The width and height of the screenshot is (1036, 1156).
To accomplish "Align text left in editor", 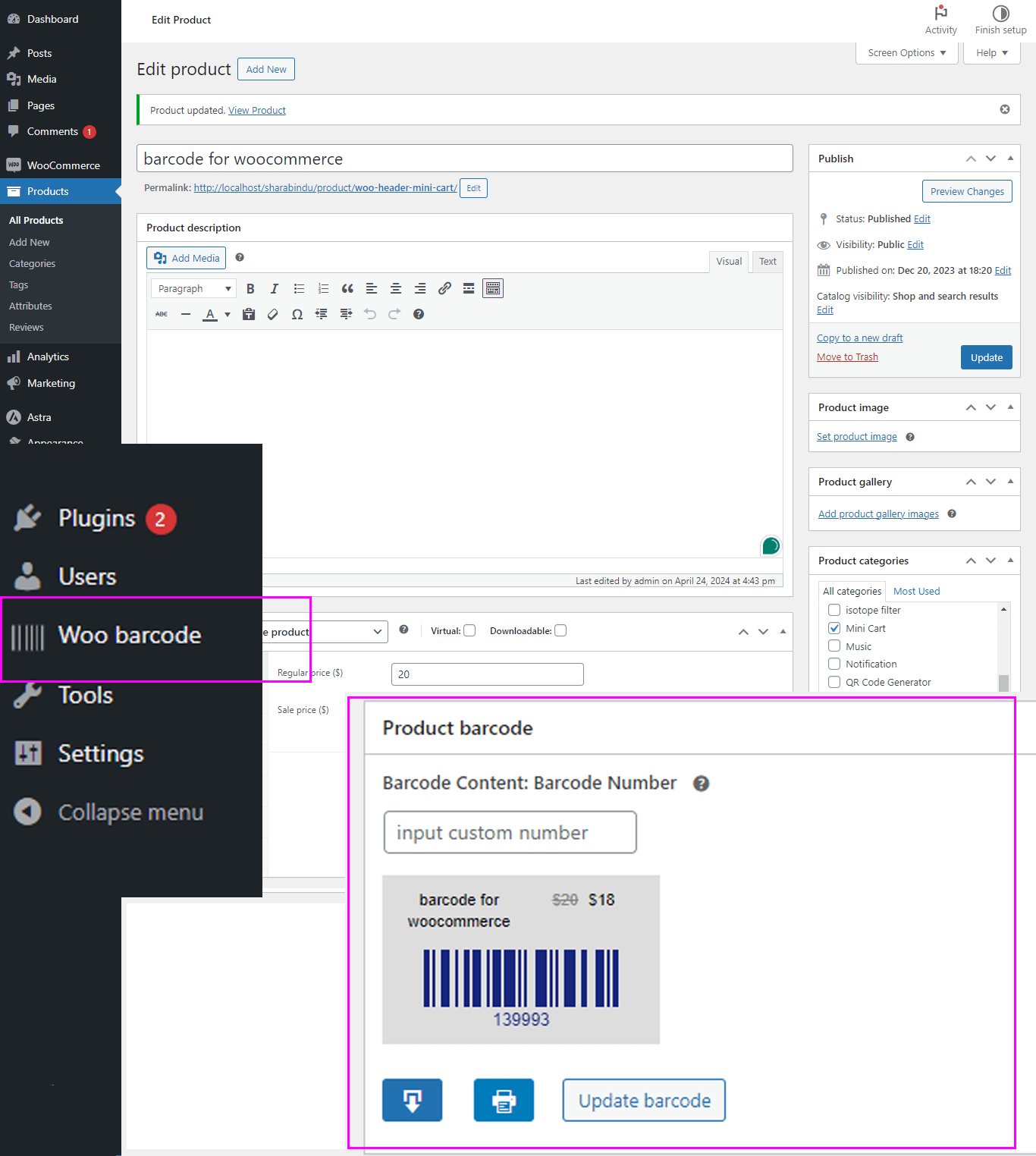I will pos(372,288).
